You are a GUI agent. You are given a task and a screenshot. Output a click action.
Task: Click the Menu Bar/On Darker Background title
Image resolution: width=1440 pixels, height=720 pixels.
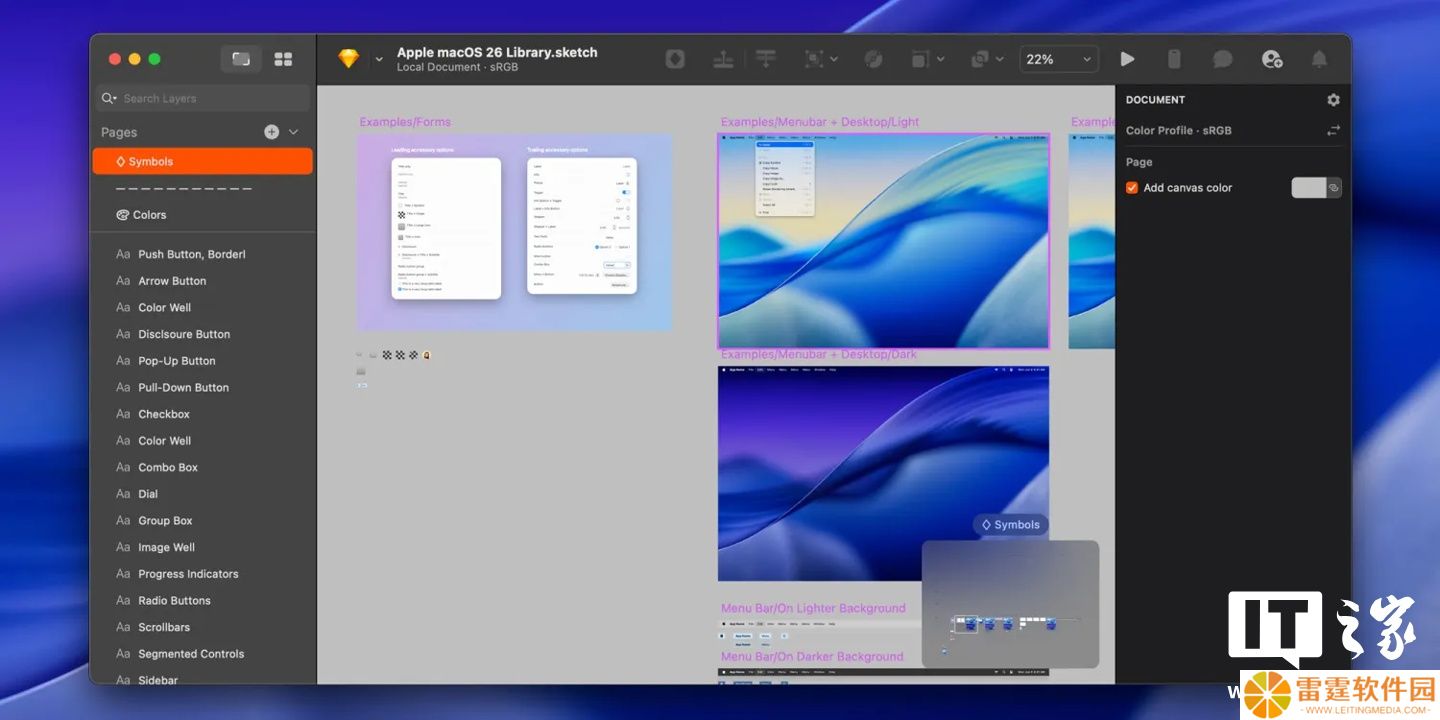(x=812, y=657)
